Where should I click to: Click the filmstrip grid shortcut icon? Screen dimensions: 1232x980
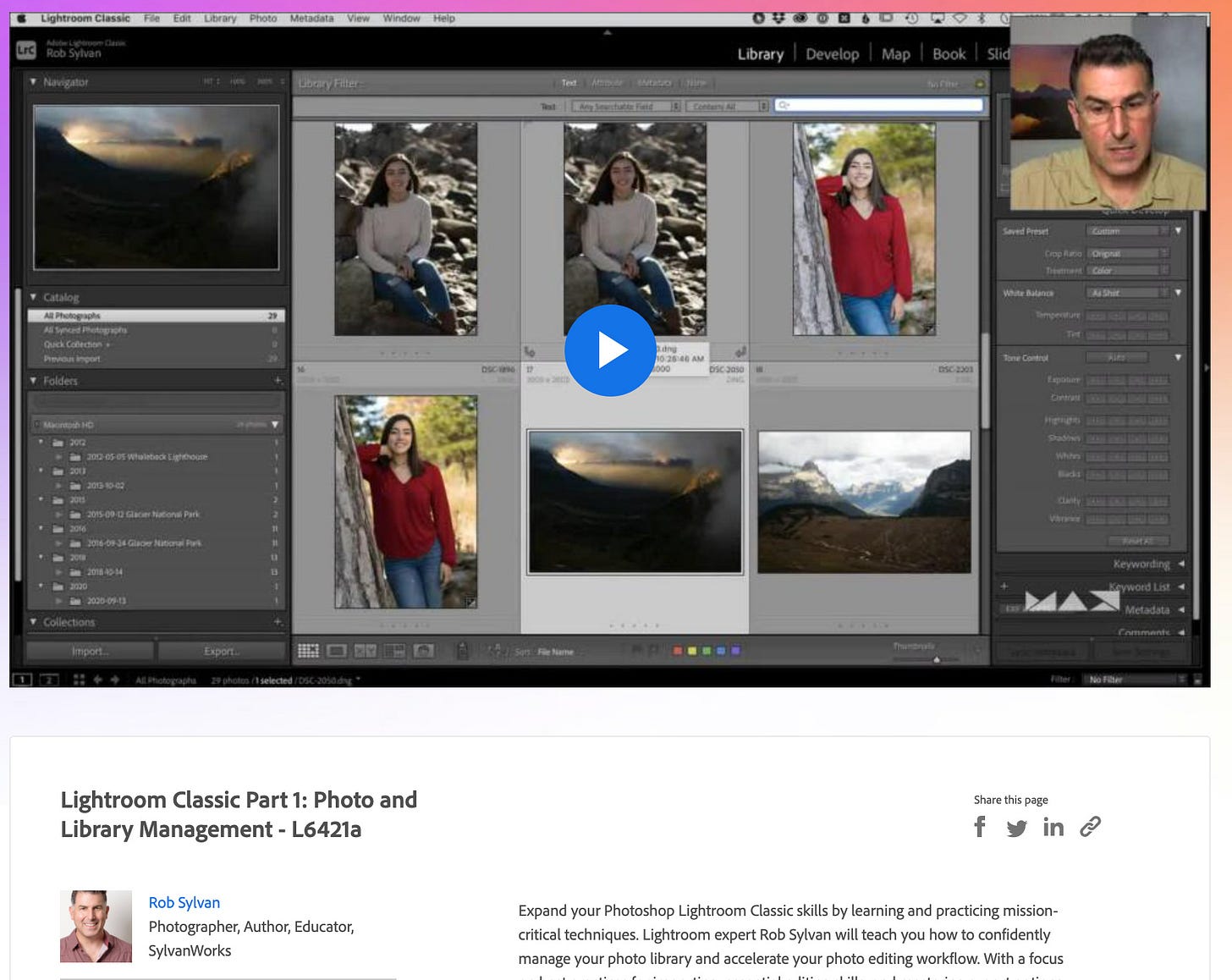pyautogui.click(x=79, y=680)
